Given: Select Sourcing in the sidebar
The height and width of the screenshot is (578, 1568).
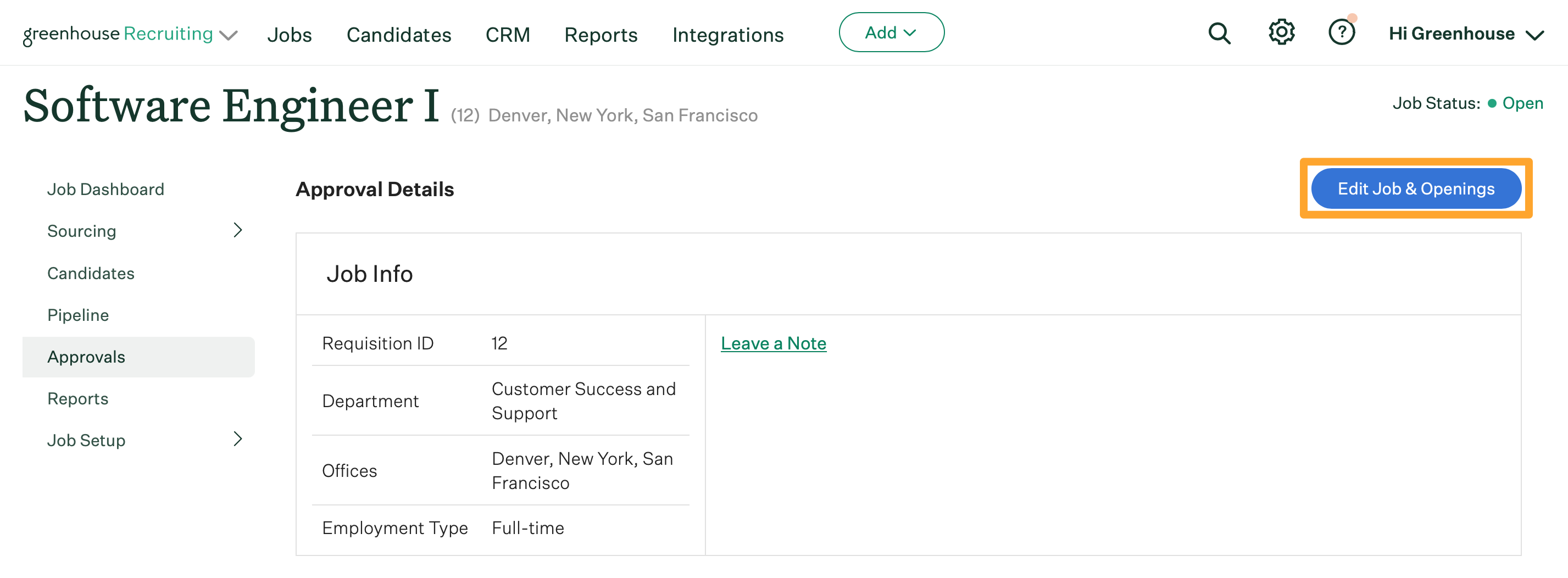Looking at the screenshot, I should click(81, 231).
